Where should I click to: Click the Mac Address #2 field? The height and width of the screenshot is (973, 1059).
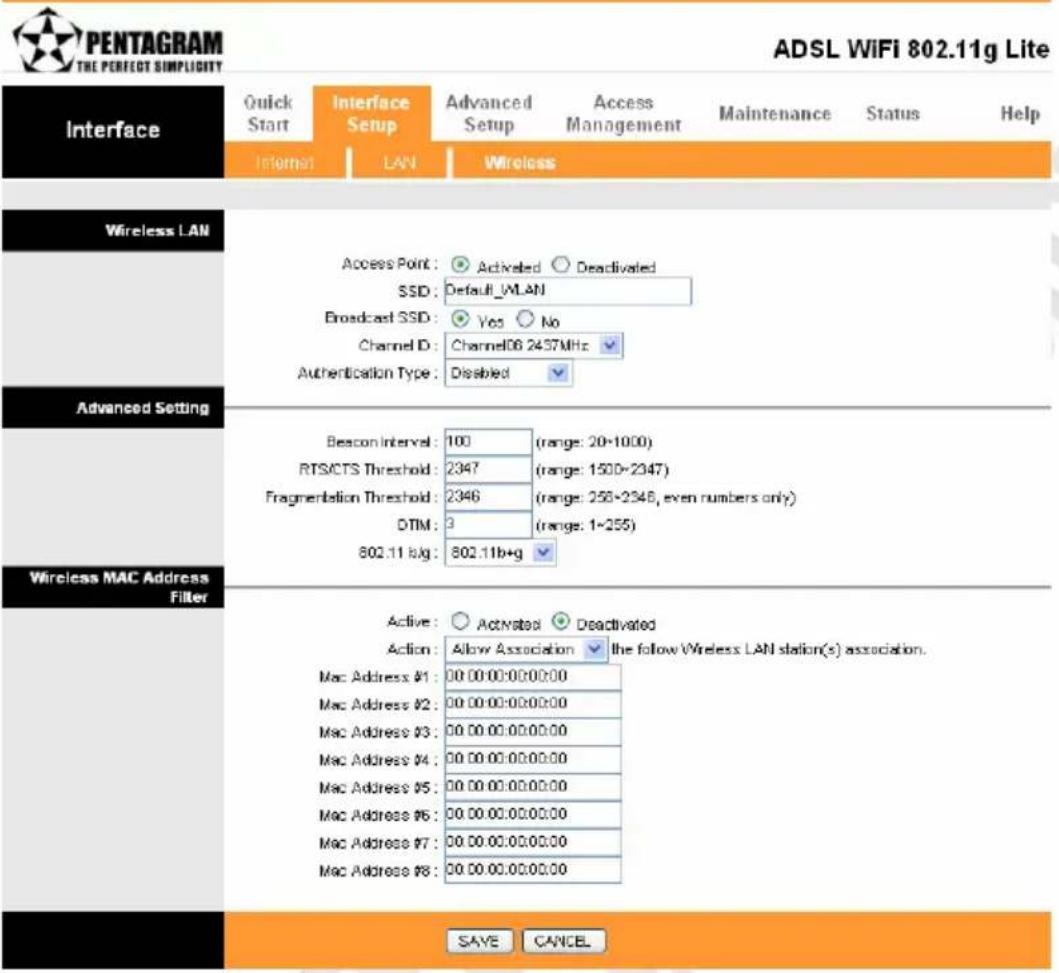(532, 704)
